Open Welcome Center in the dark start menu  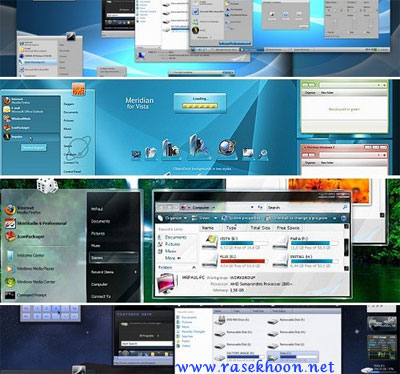click(x=25, y=255)
